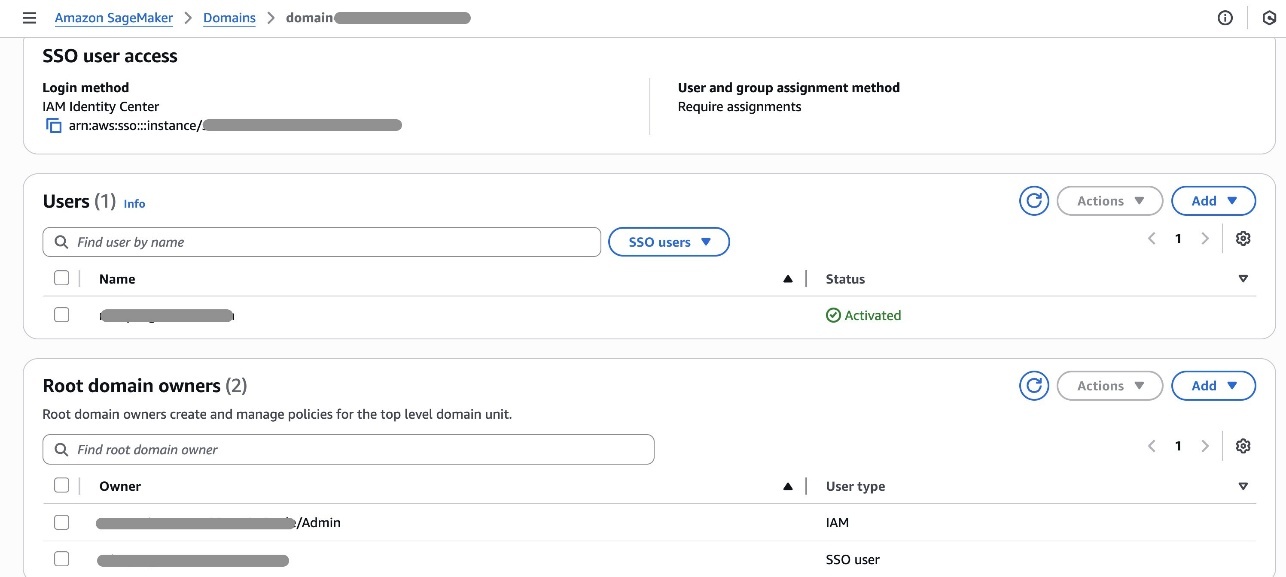Image resolution: width=1286 pixels, height=577 pixels.
Task: Click the hexagon settings icon top right
Action: (1269, 18)
